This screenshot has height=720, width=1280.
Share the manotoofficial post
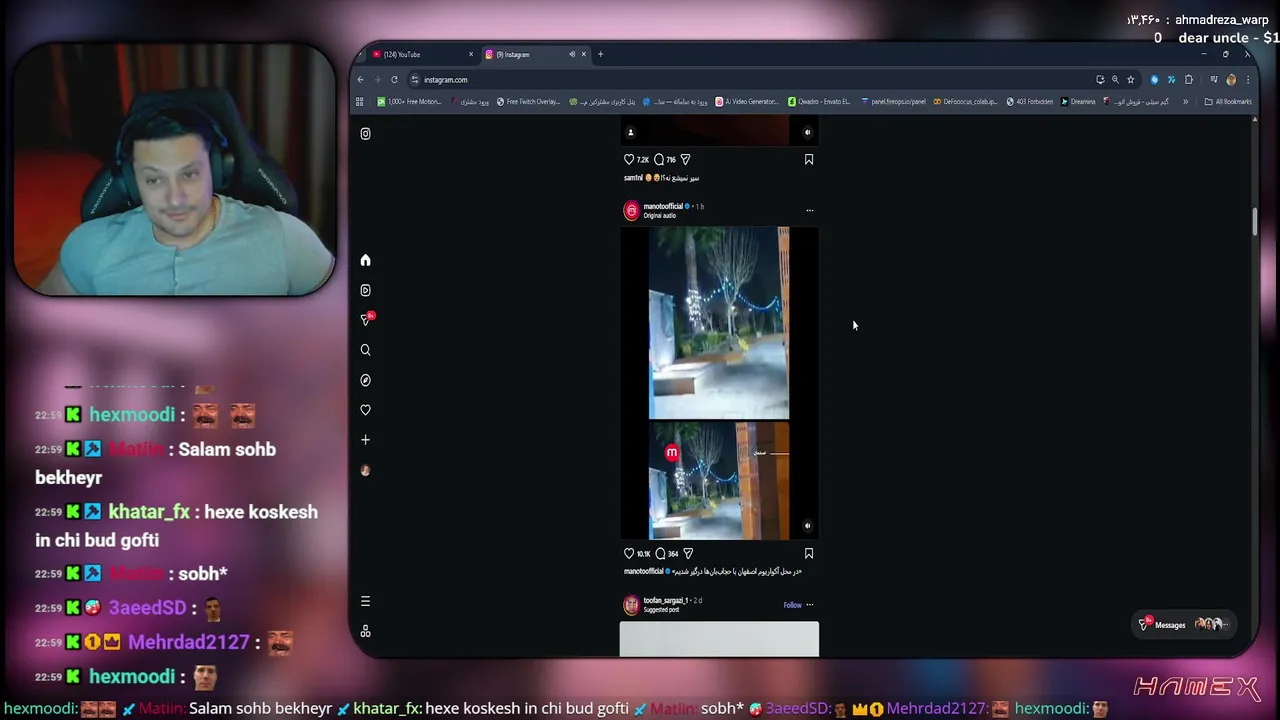coord(688,553)
